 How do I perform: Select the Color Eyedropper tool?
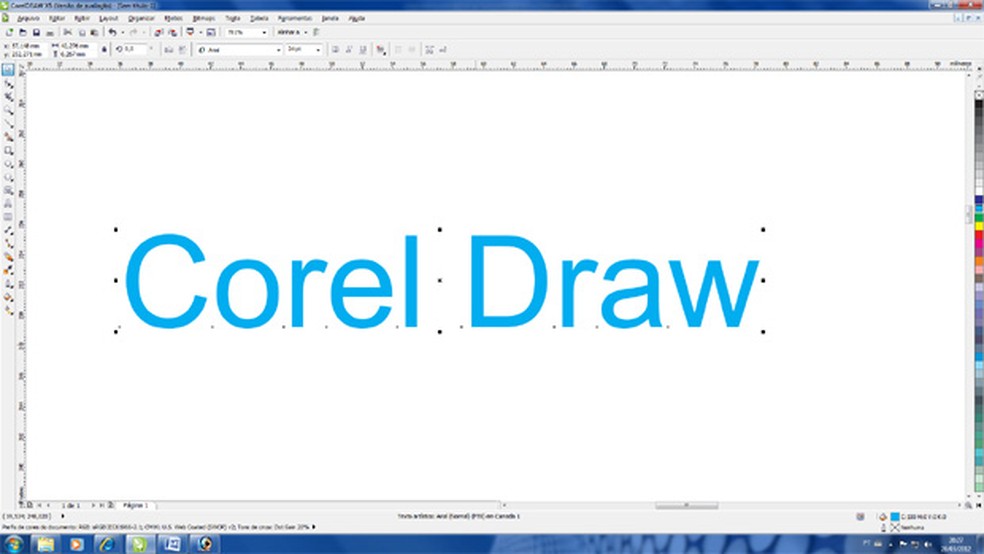(8, 270)
